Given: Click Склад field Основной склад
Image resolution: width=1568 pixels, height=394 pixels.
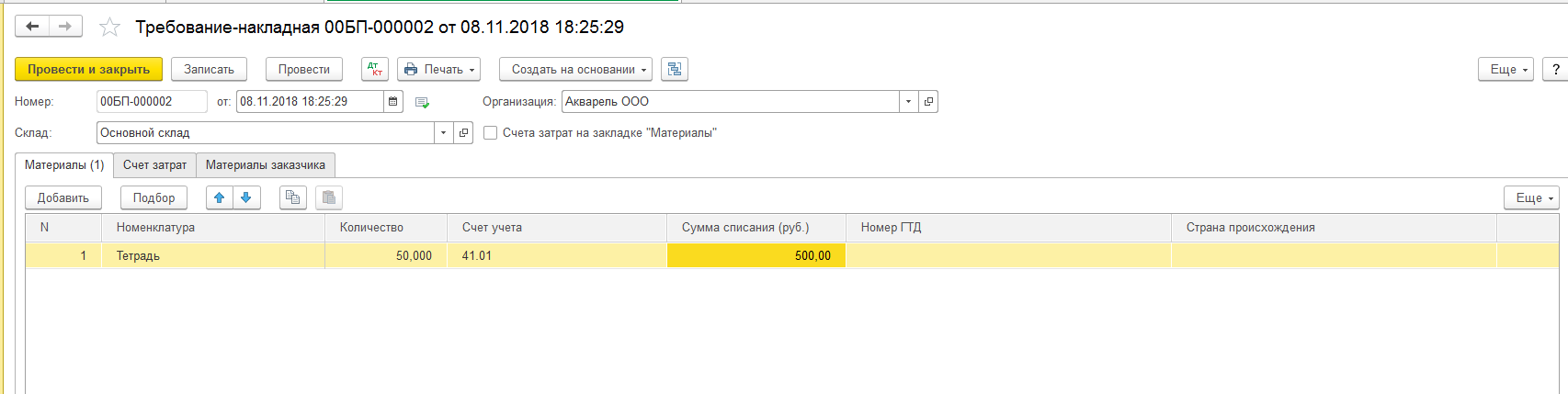Looking at the screenshot, I should [265, 133].
